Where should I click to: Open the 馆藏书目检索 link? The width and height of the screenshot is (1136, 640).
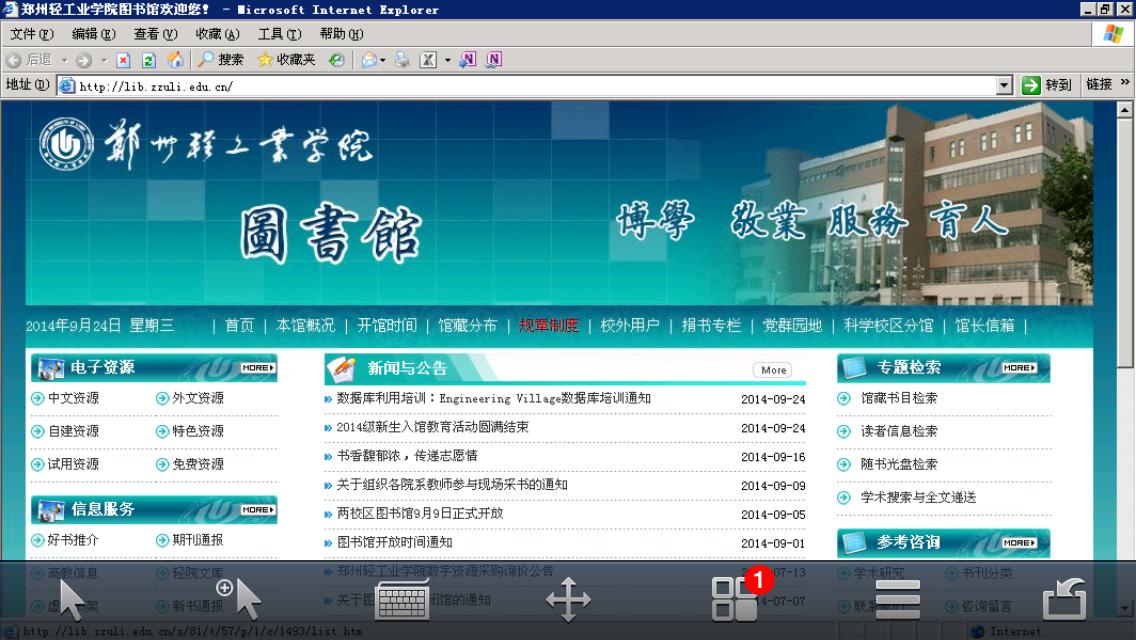coord(899,398)
